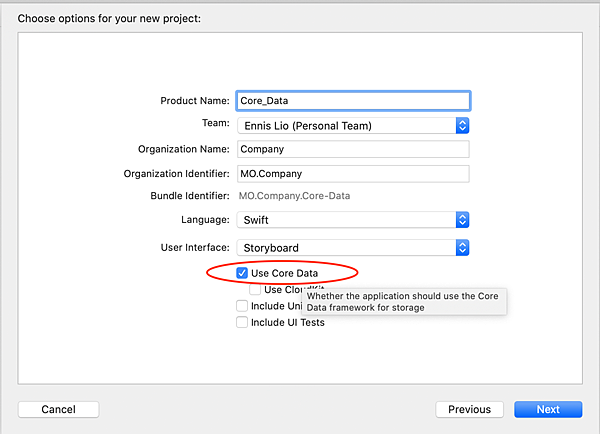Cancel the new project dialog
The image size is (600, 434).
59,409
